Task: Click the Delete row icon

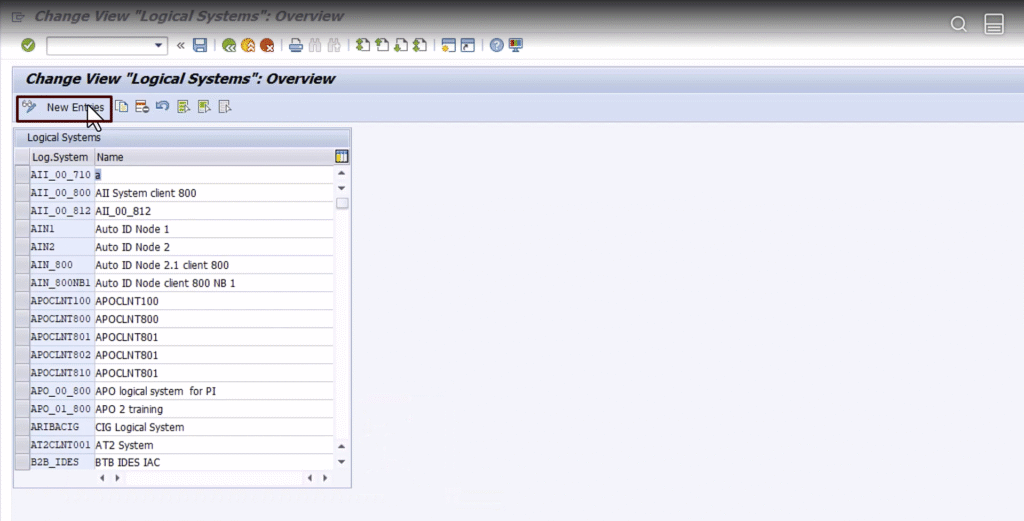Action: coord(142,106)
